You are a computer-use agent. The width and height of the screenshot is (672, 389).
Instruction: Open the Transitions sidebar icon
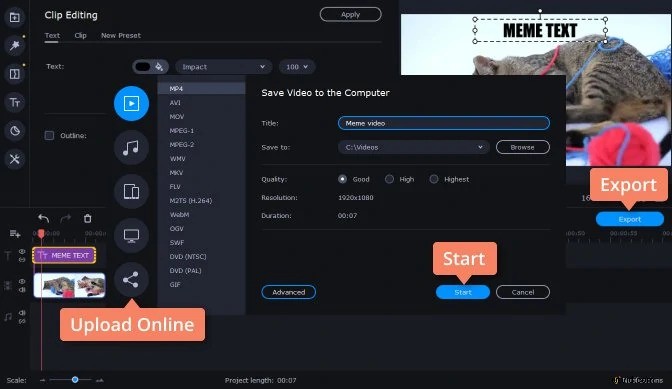coord(15,74)
